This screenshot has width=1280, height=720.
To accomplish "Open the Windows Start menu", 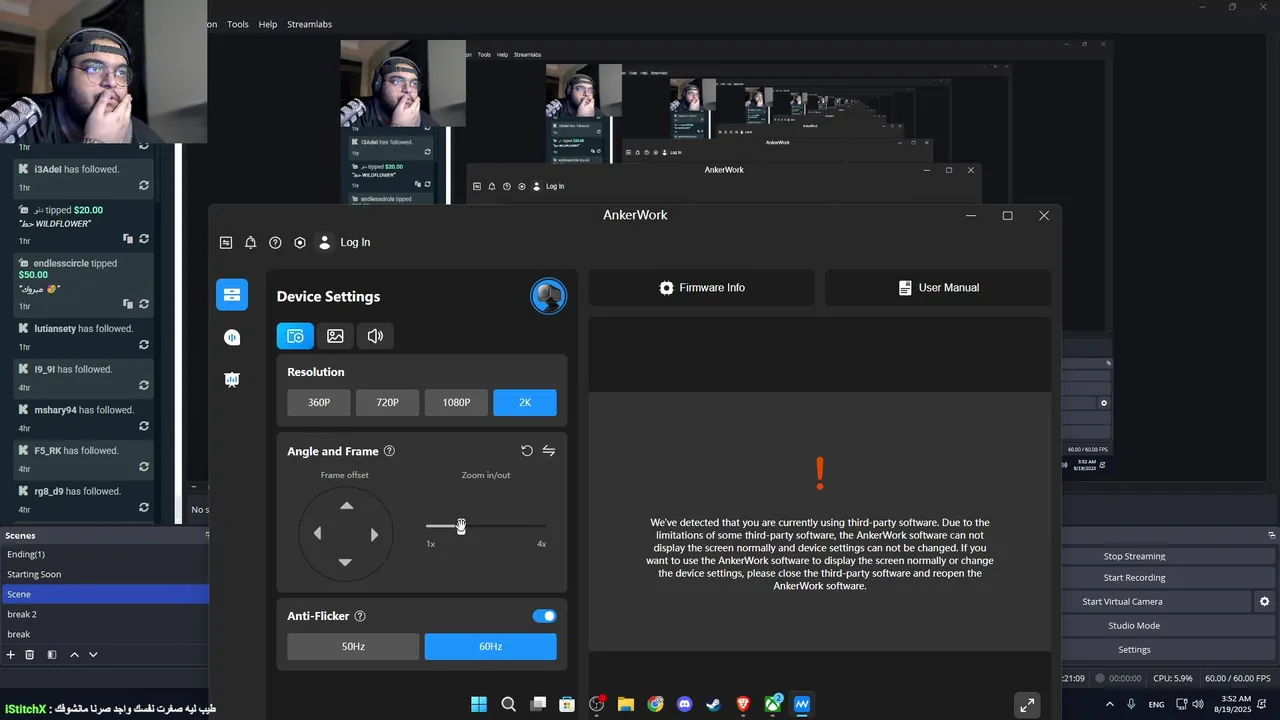I will pyautogui.click(x=479, y=704).
